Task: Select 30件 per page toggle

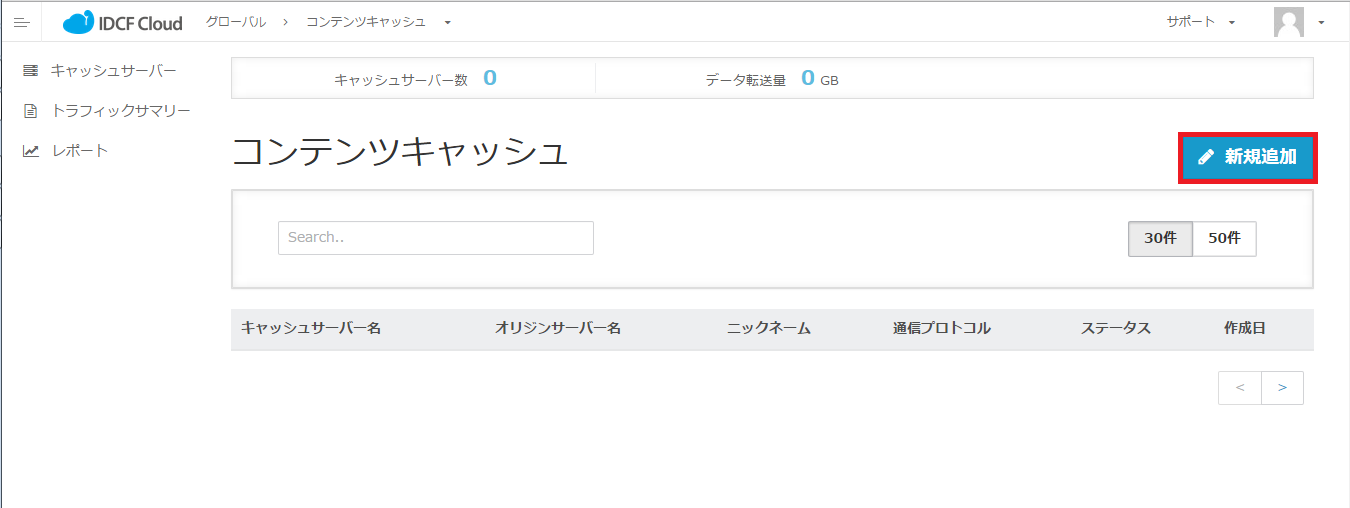Action: tap(1160, 238)
